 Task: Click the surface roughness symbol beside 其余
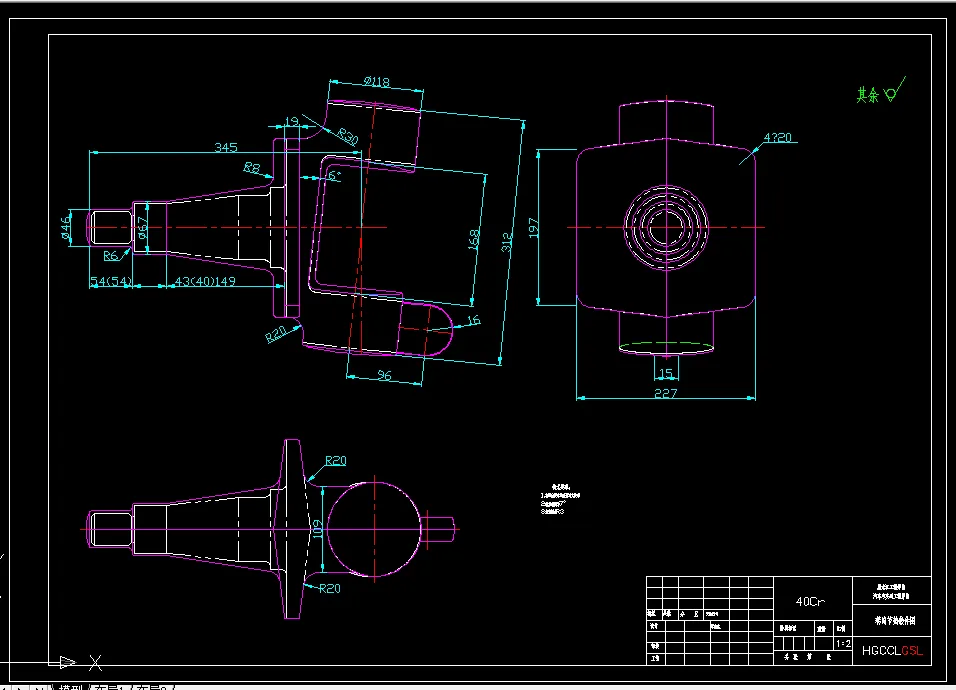pyautogui.click(x=895, y=90)
